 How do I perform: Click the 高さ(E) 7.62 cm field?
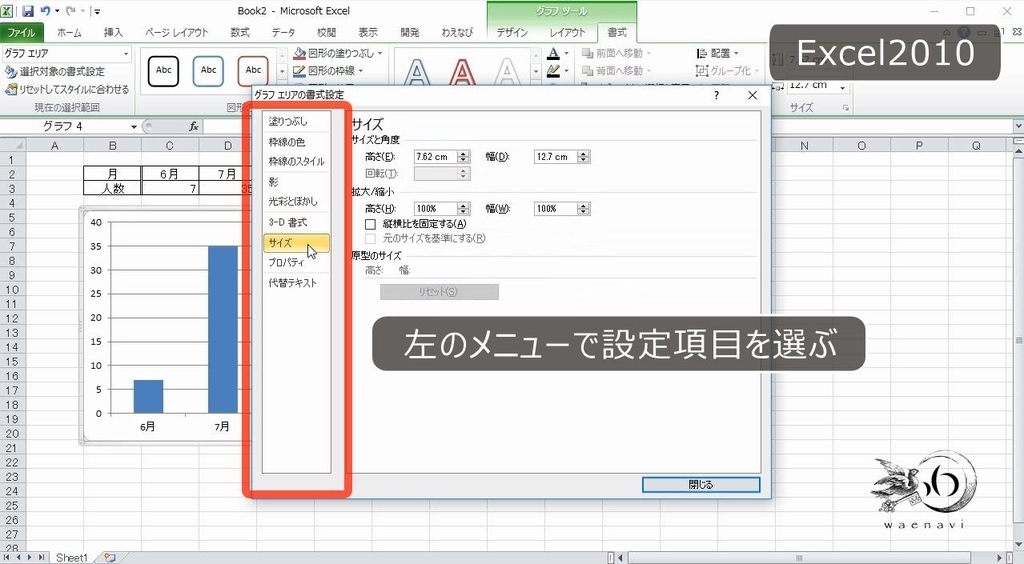point(436,157)
